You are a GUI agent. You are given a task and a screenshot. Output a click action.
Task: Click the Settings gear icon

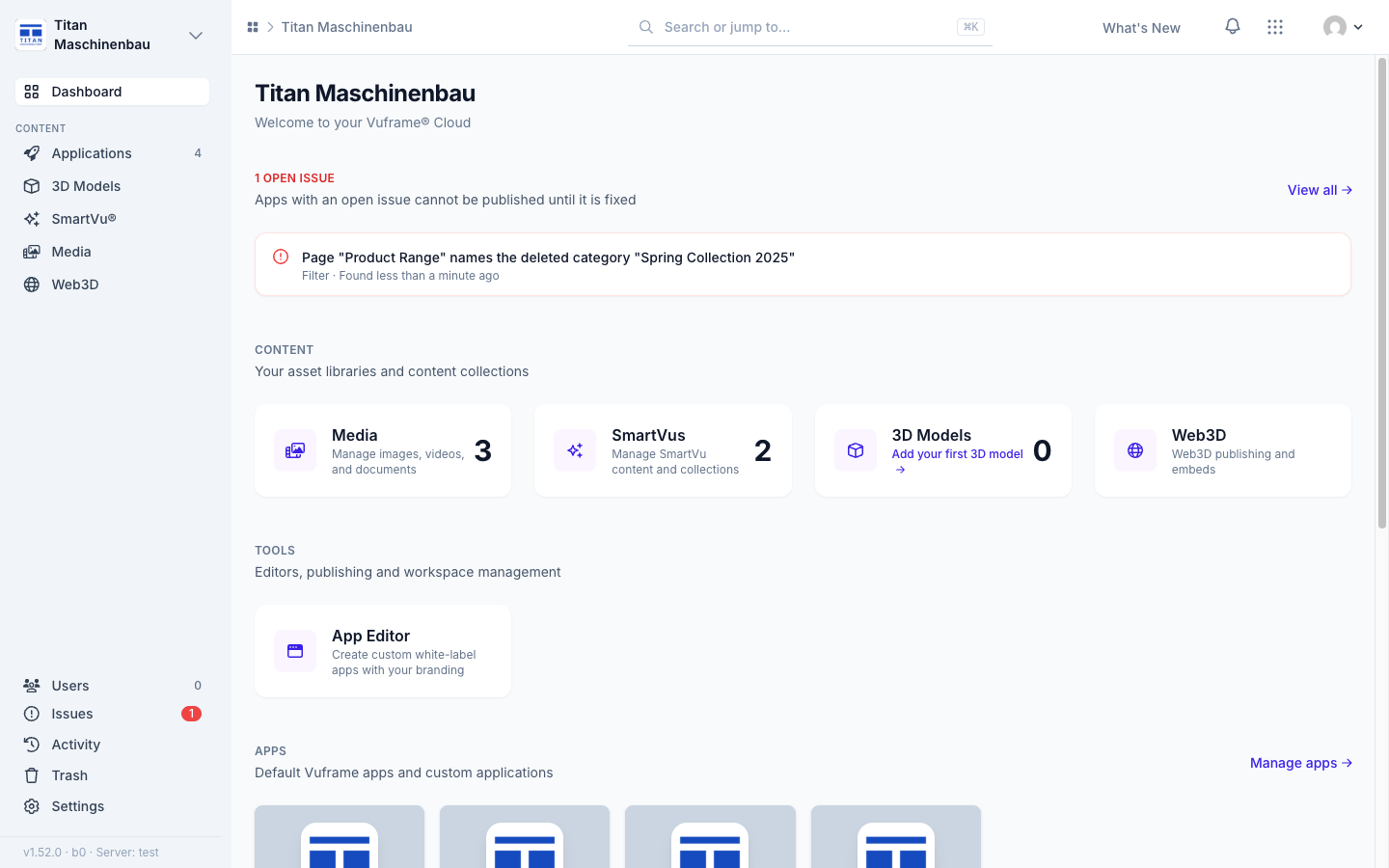pyautogui.click(x=32, y=806)
